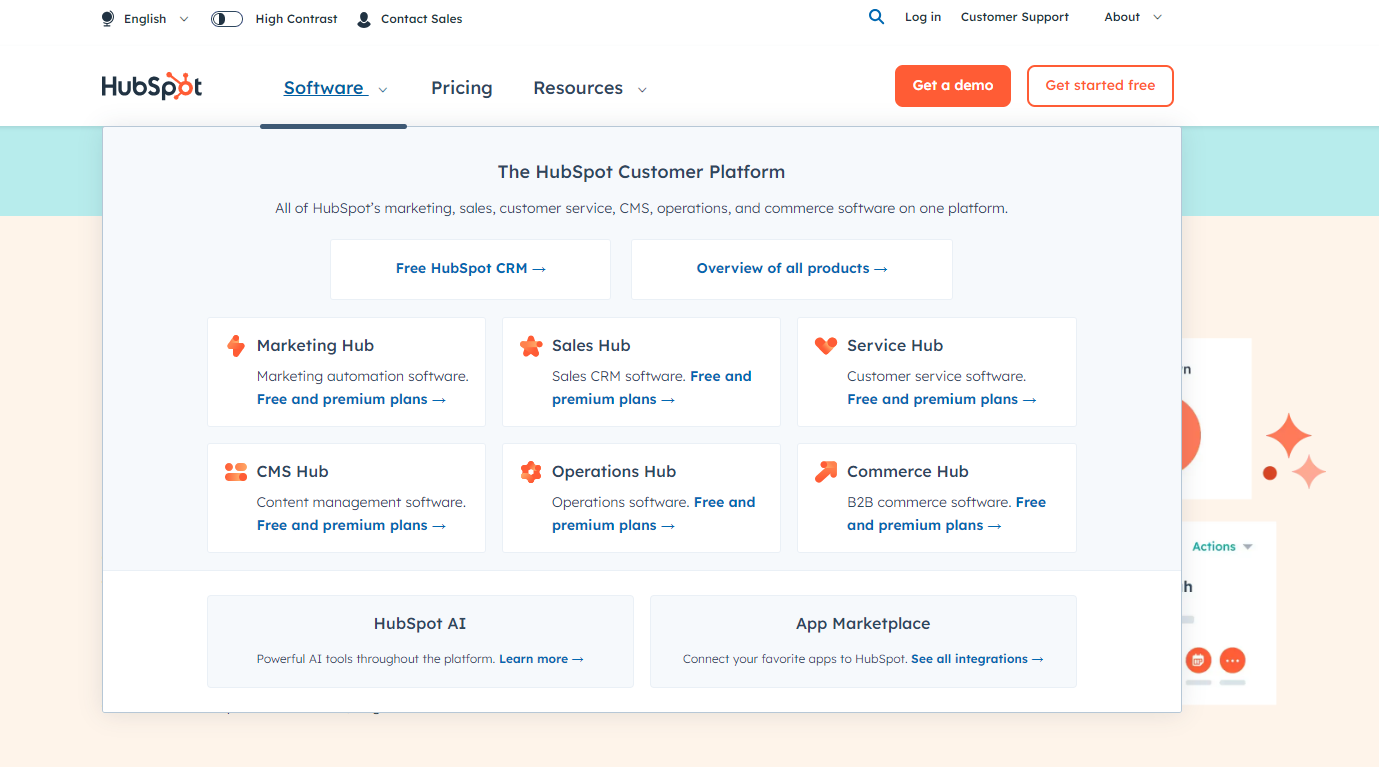Screen dimensions: 1379x767
Task: Click the Sales Hub heading
Action: click(x=591, y=346)
